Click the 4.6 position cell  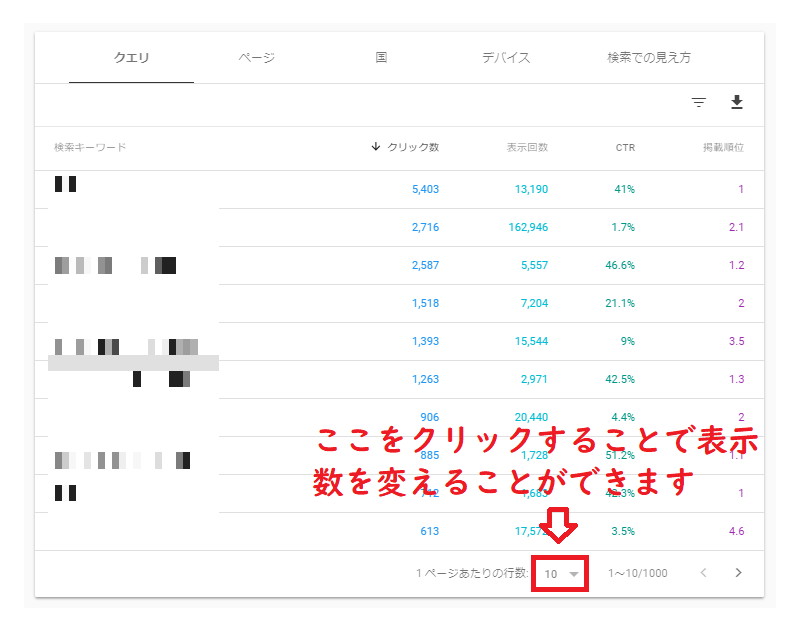click(x=737, y=531)
